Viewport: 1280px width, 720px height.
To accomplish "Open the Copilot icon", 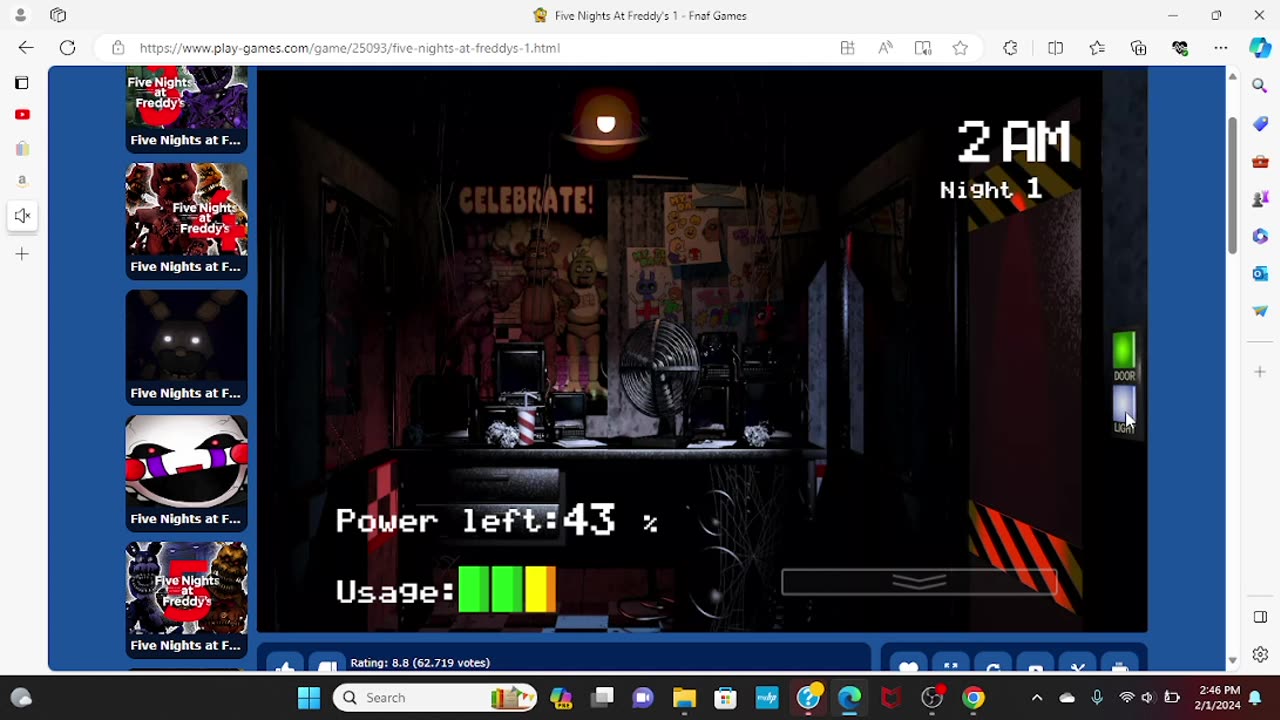I will (1260, 48).
